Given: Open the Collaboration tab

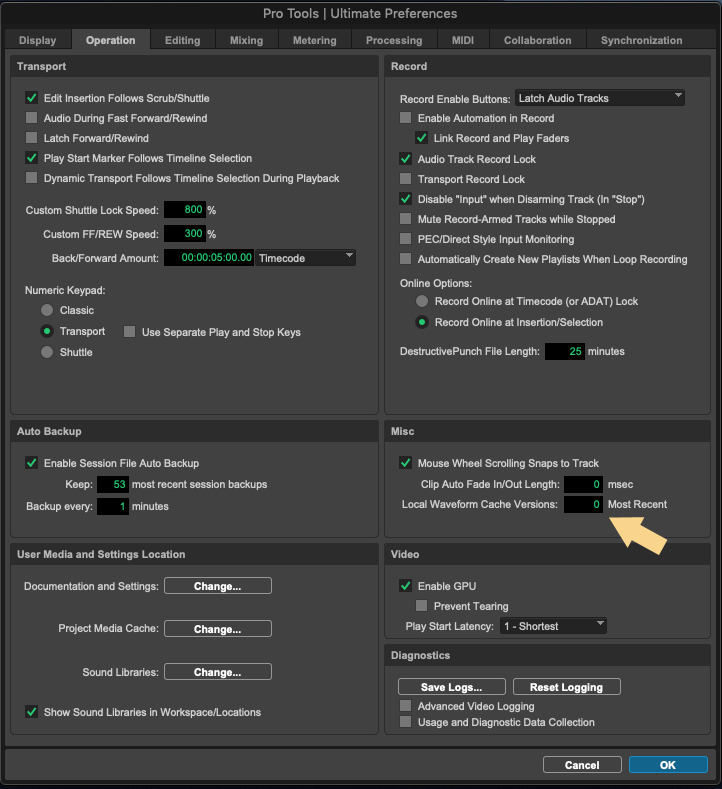Looking at the screenshot, I should point(537,40).
